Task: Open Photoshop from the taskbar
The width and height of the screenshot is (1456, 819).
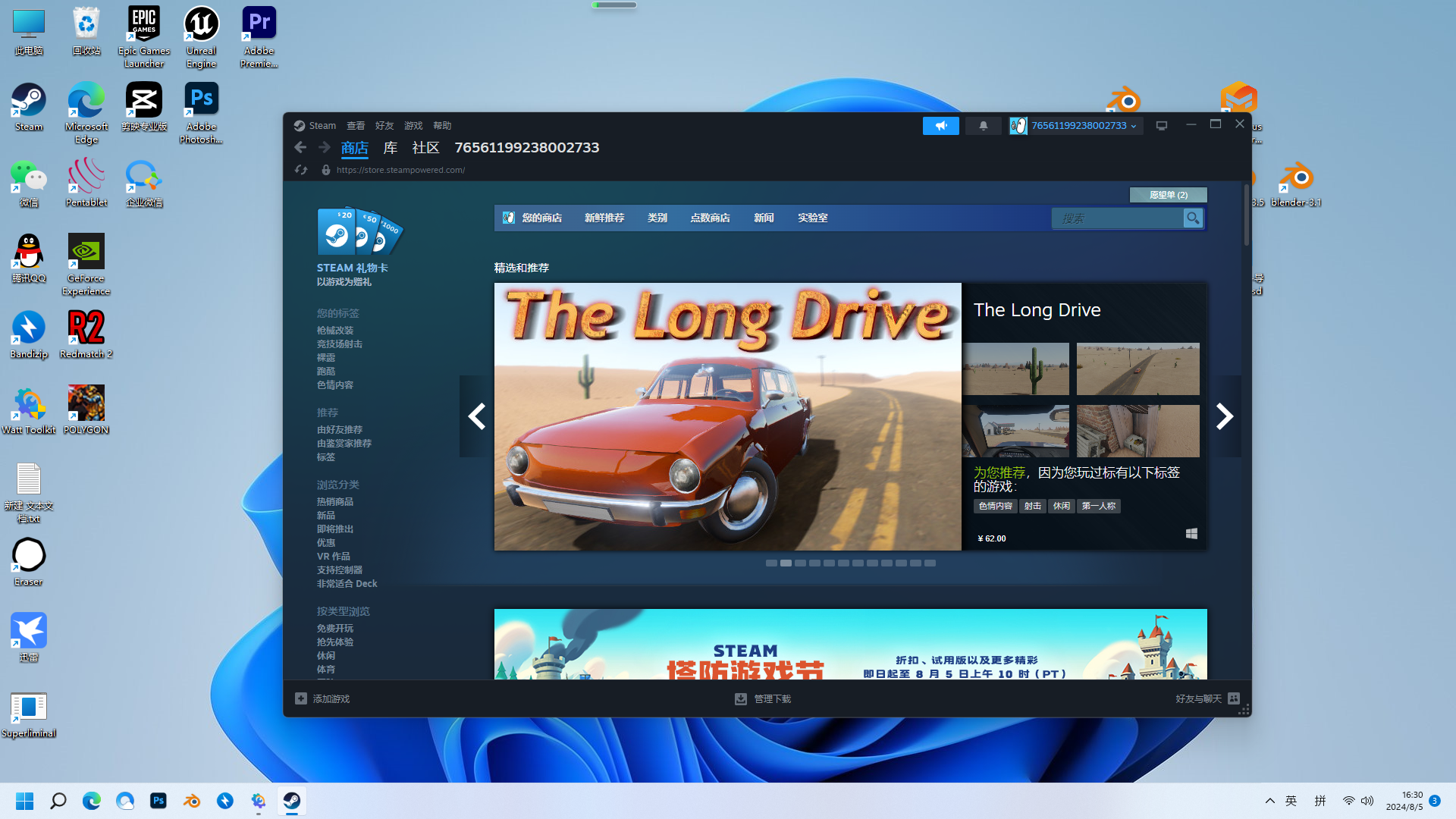Action: tap(158, 801)
